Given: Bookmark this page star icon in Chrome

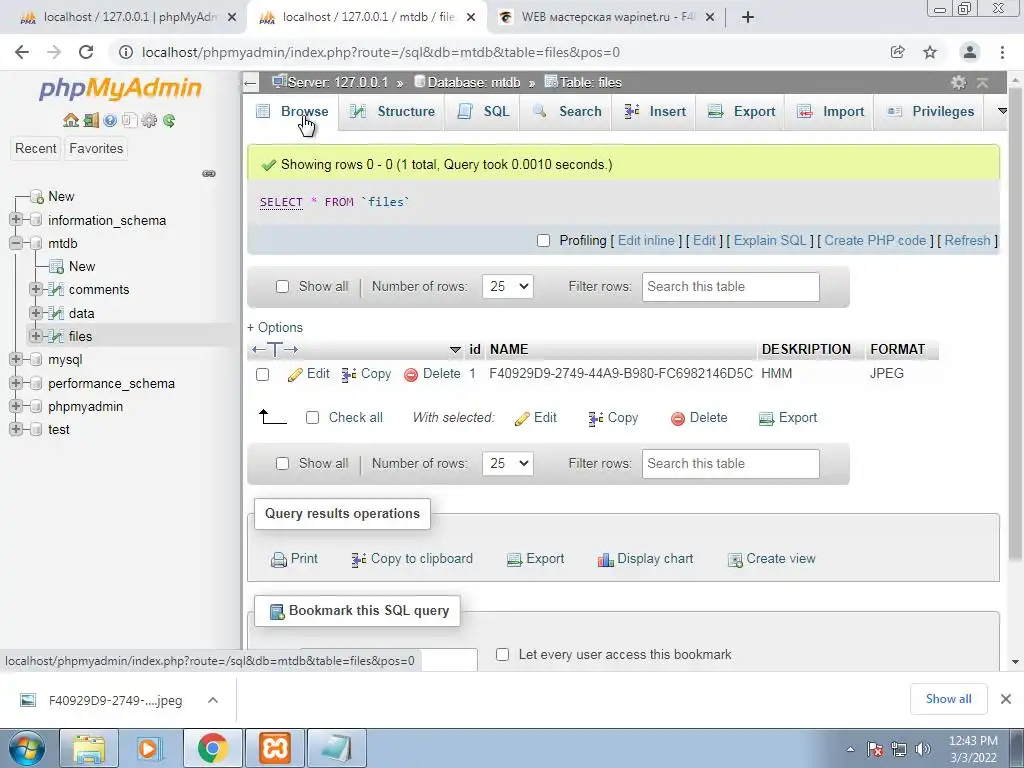Looking at the screenshot, I should pos(930,52).
